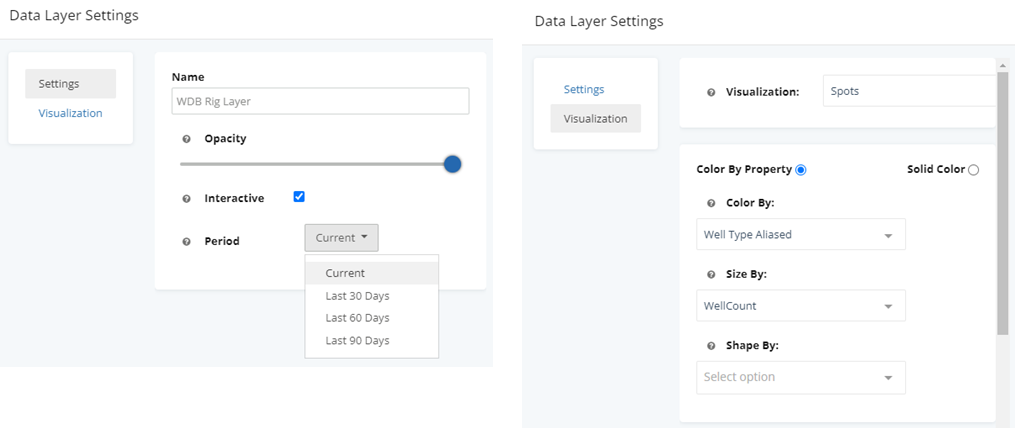Image resolution: width=1015 pixels, height=428 pixels.
Task: Click the help icon next to Shape By
Action: tap(711, 346)
